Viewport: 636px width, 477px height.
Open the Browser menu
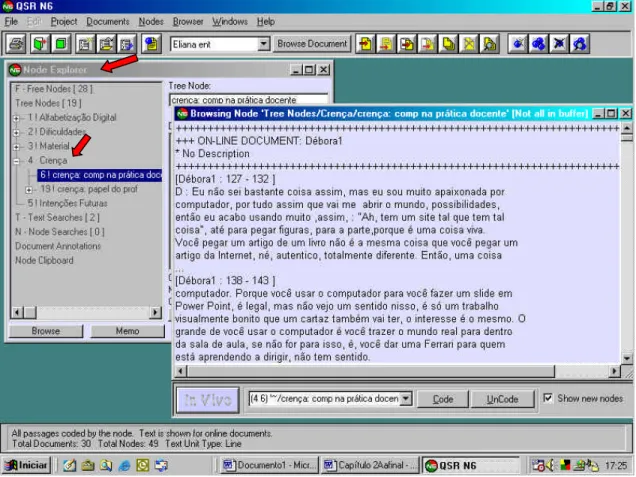pos(188,21)
